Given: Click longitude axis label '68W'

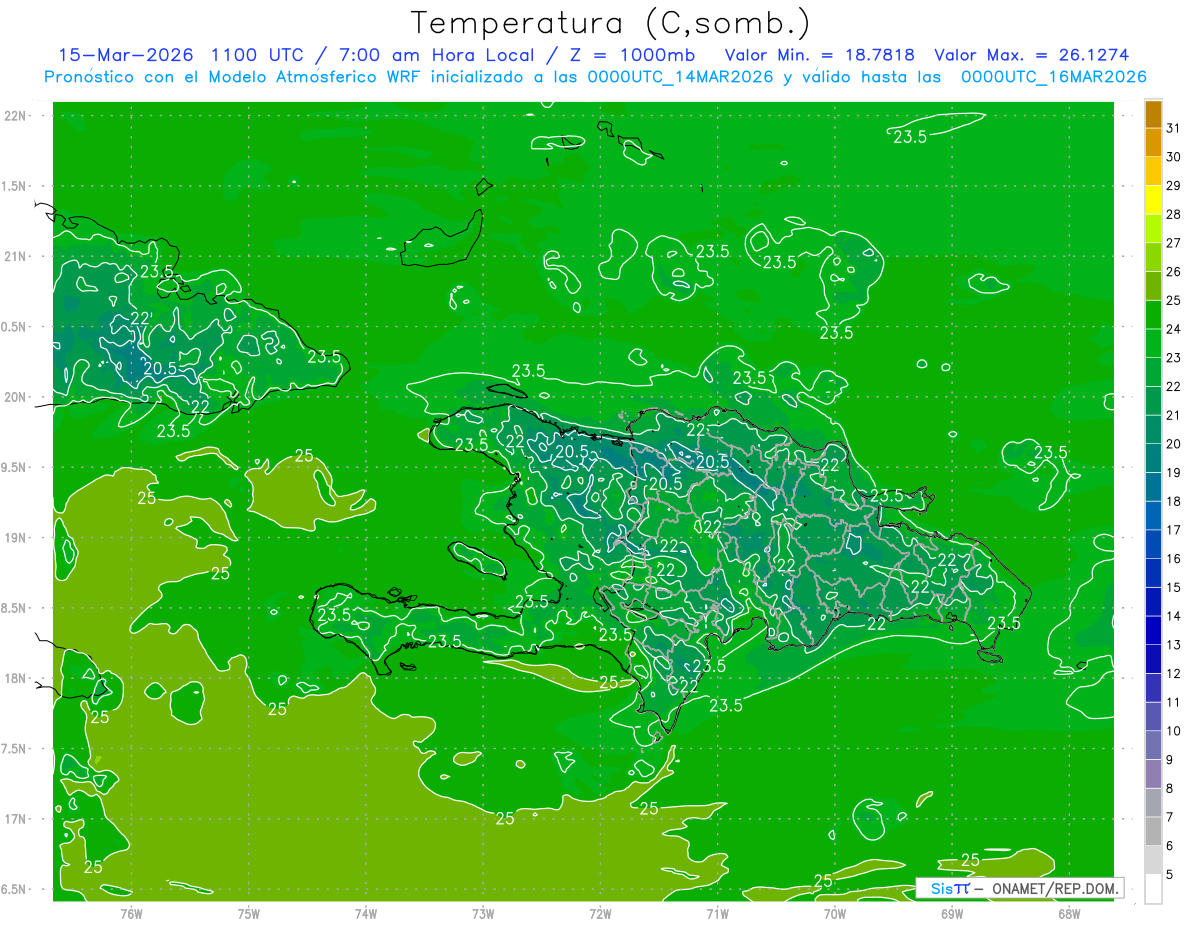Looking at the screenshot, I should (1069, 914).
